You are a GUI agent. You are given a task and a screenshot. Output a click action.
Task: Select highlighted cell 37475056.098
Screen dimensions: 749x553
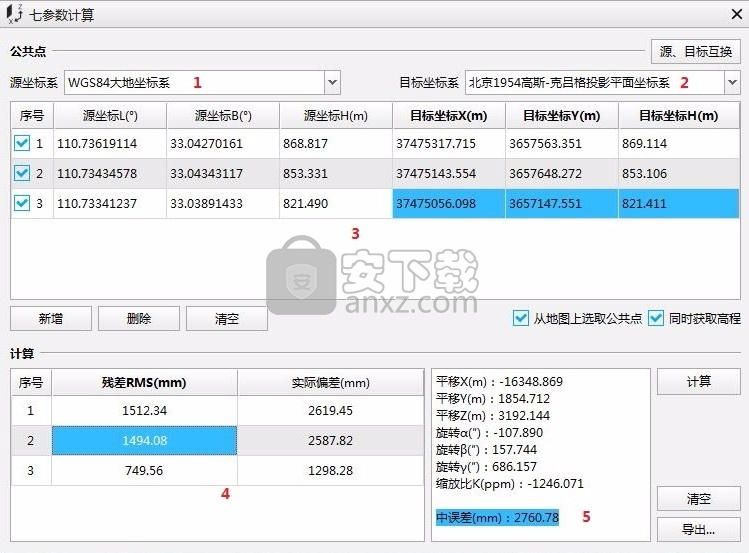point(449,203)
